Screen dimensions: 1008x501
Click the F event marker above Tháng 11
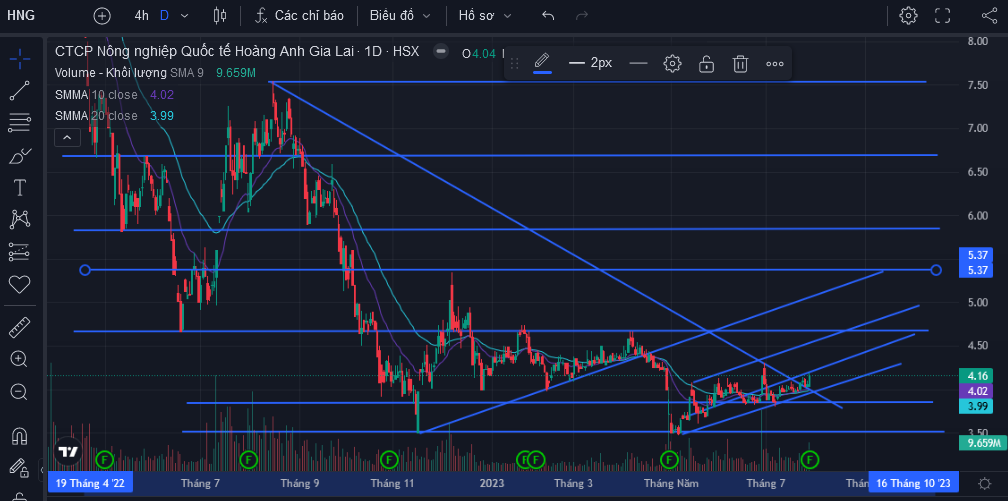click(x=389, y=459)
